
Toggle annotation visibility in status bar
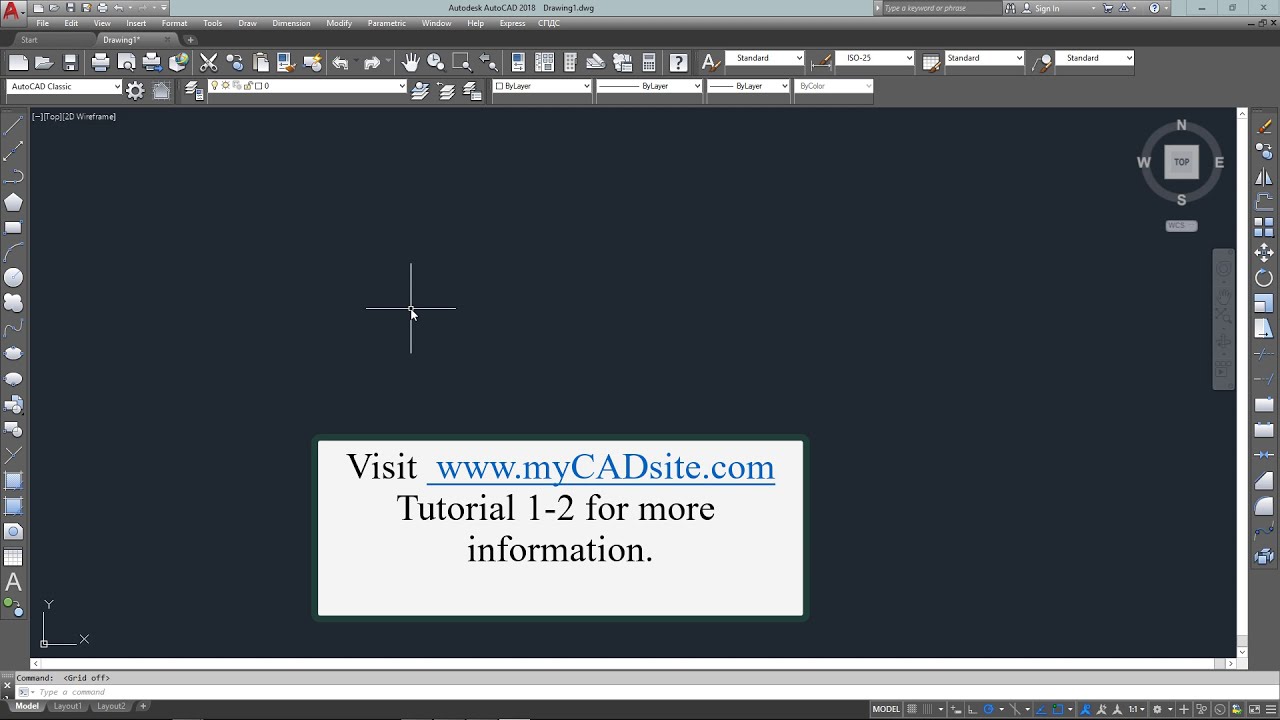(x=1085, y=709)
